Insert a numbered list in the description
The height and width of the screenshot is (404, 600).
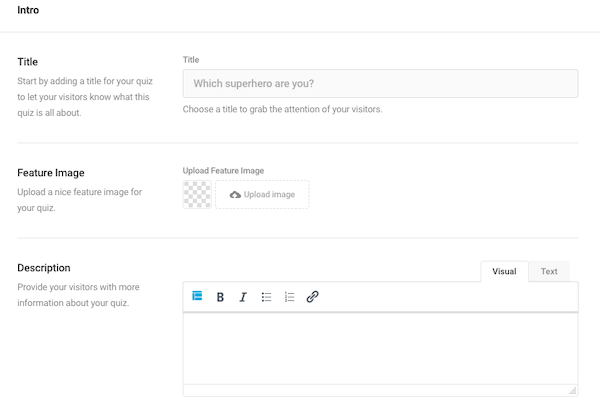click(289, 297)
